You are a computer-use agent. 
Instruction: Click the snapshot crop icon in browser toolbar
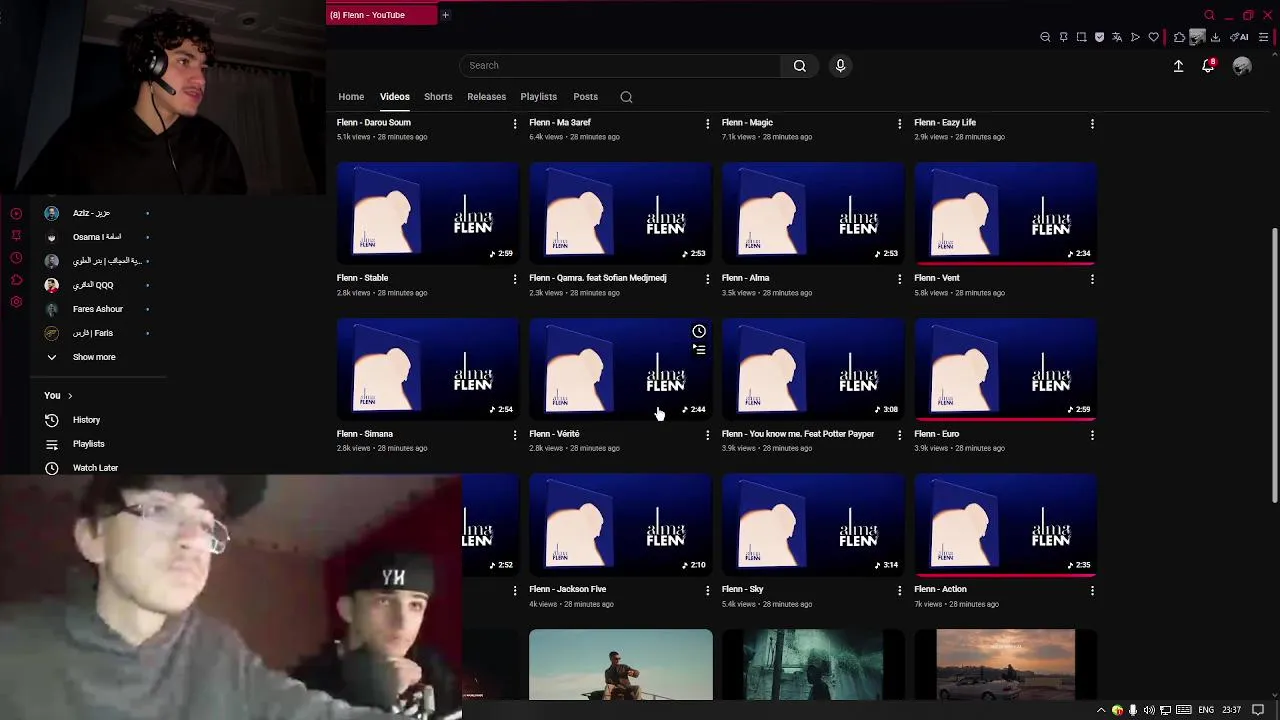1081,37
